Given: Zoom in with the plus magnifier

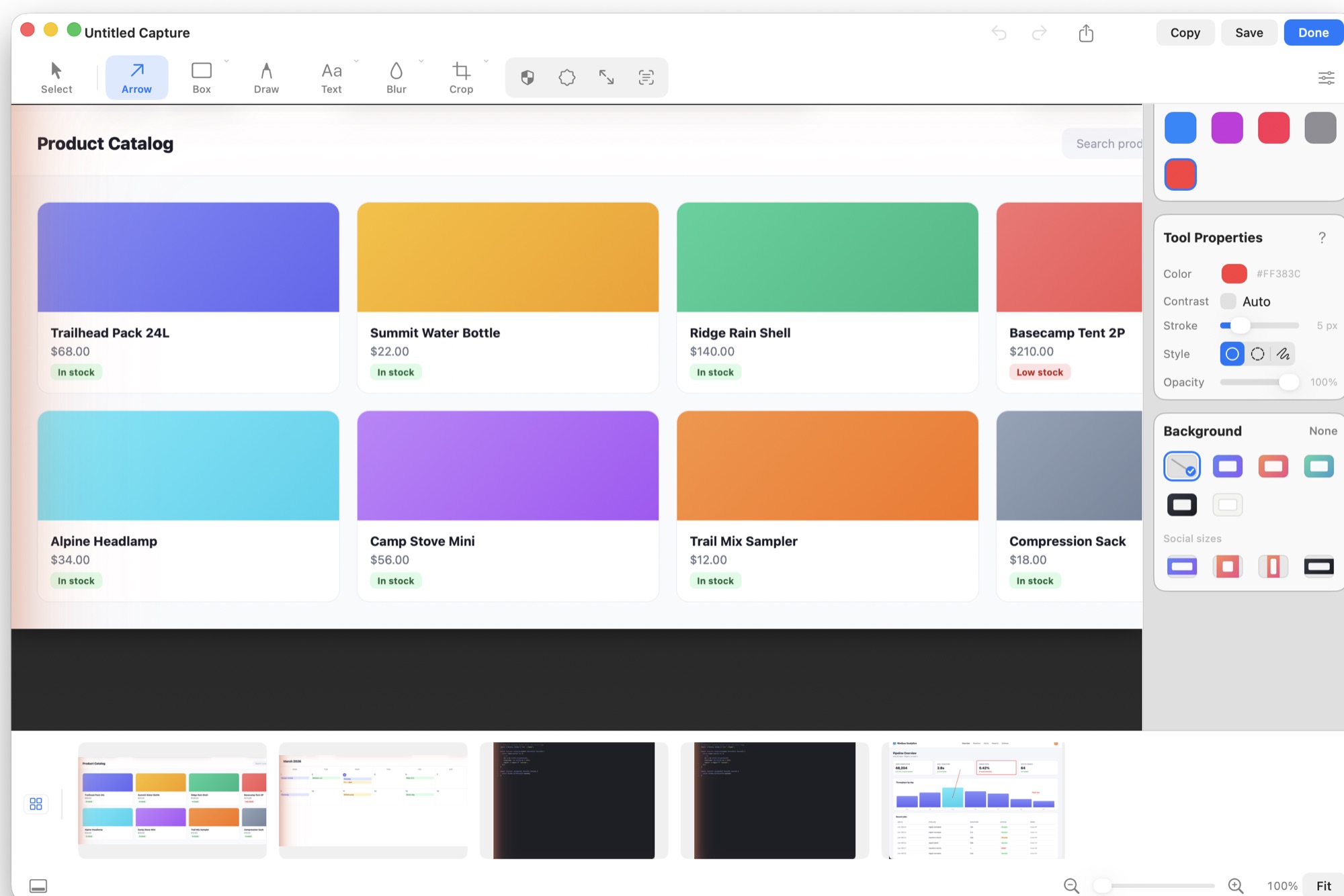Looking at the screenshot, I should pyautogui.click(x=1236, y=886).
